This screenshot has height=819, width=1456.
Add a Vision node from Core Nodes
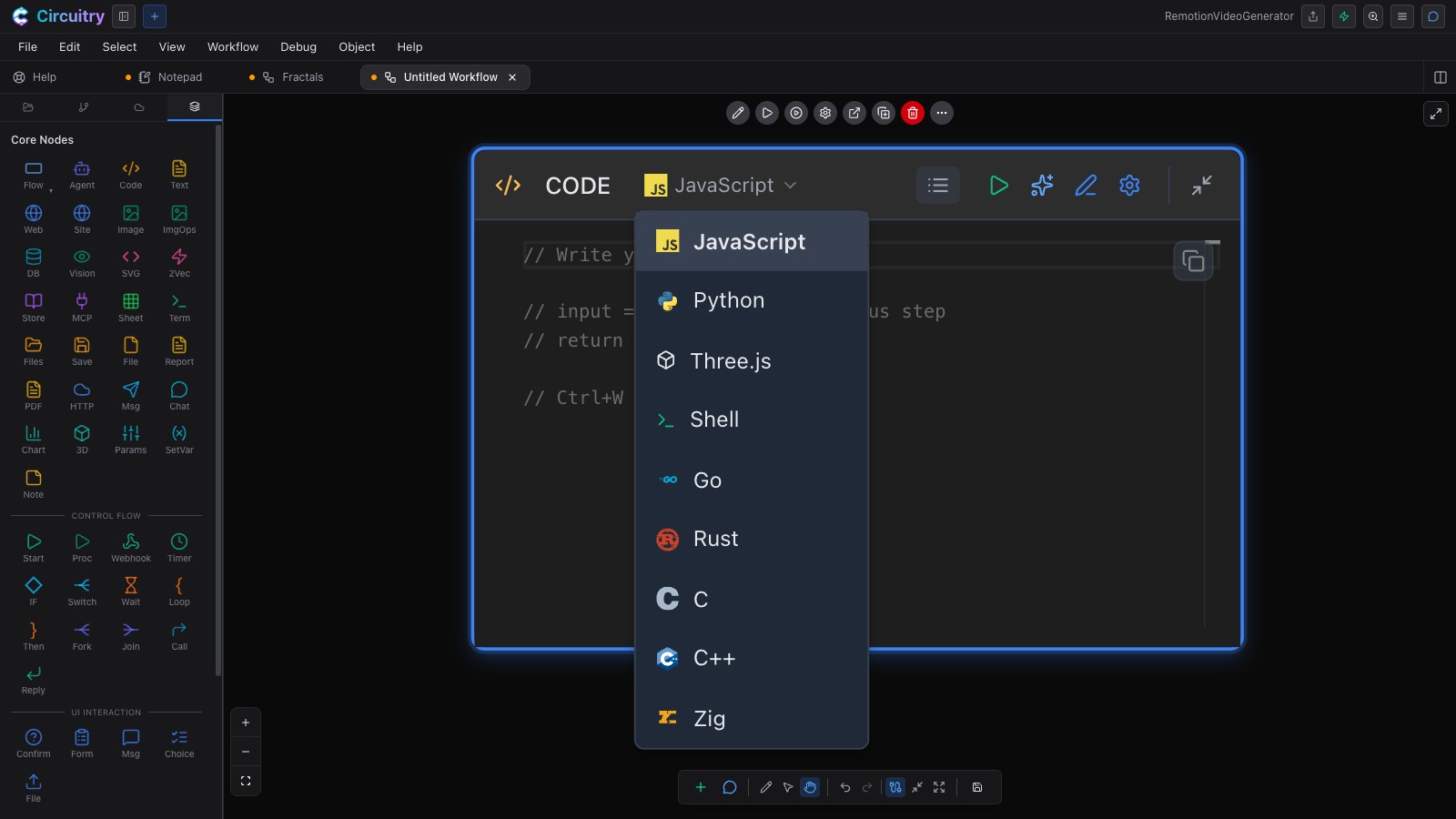(82, 263)
